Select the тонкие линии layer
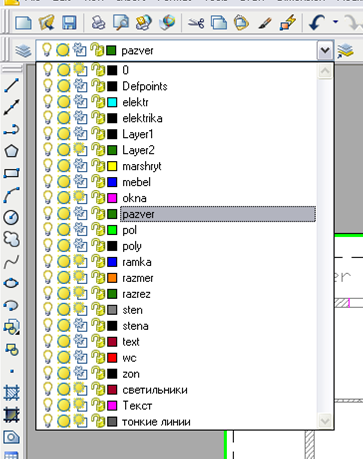Image resolution: width=363 pixels, height=459 pixels. [156, 422]
